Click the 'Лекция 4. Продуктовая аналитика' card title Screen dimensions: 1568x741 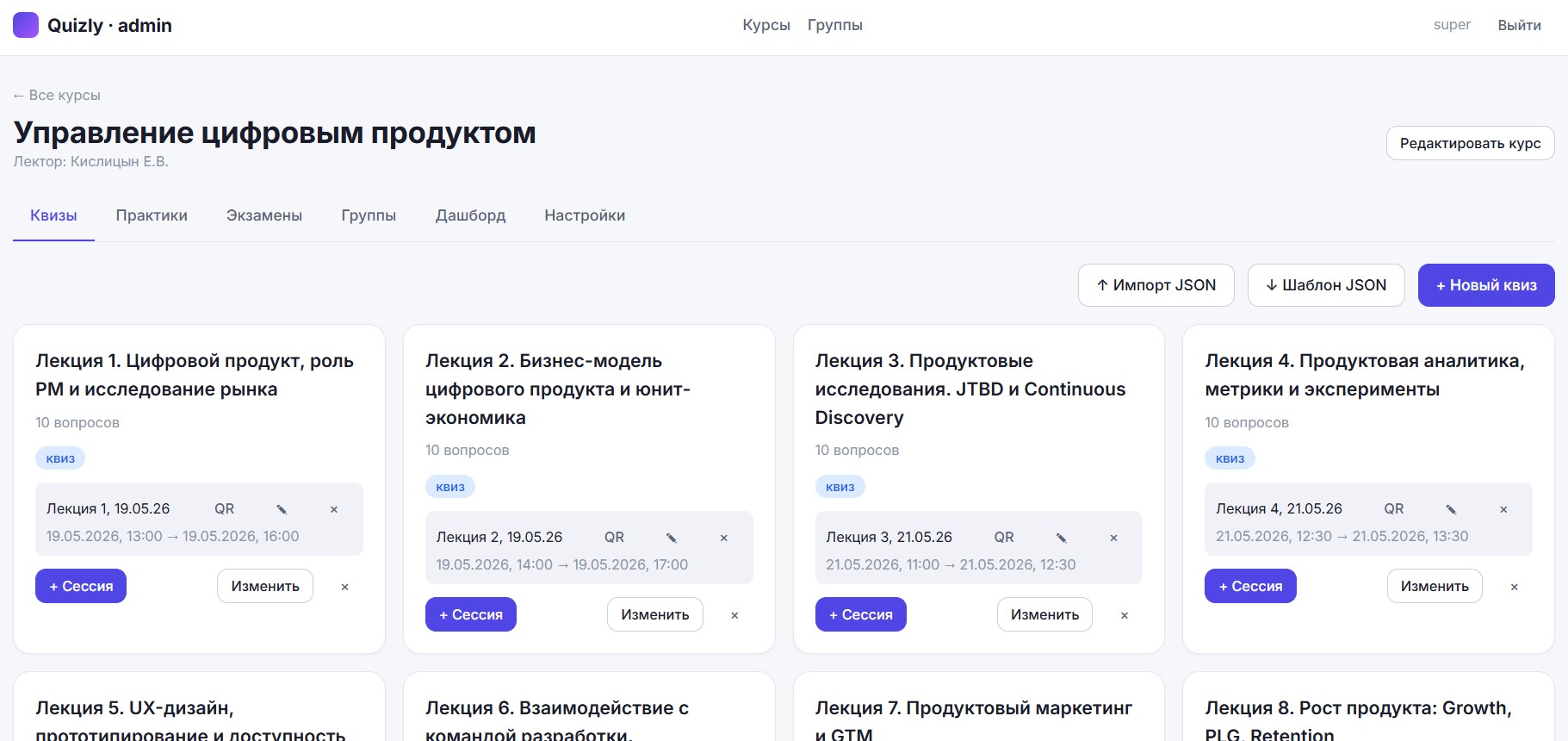click(x=1365, y=375)
